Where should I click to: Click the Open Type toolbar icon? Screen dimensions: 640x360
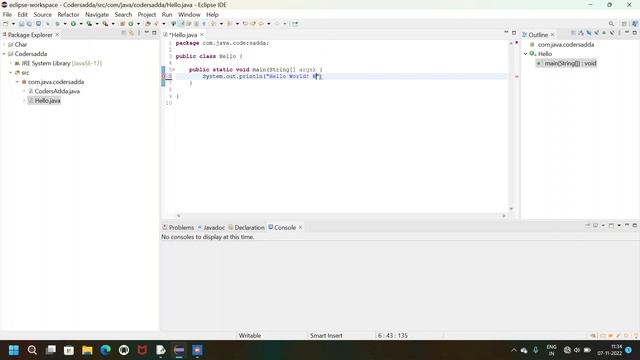[148, 24]
